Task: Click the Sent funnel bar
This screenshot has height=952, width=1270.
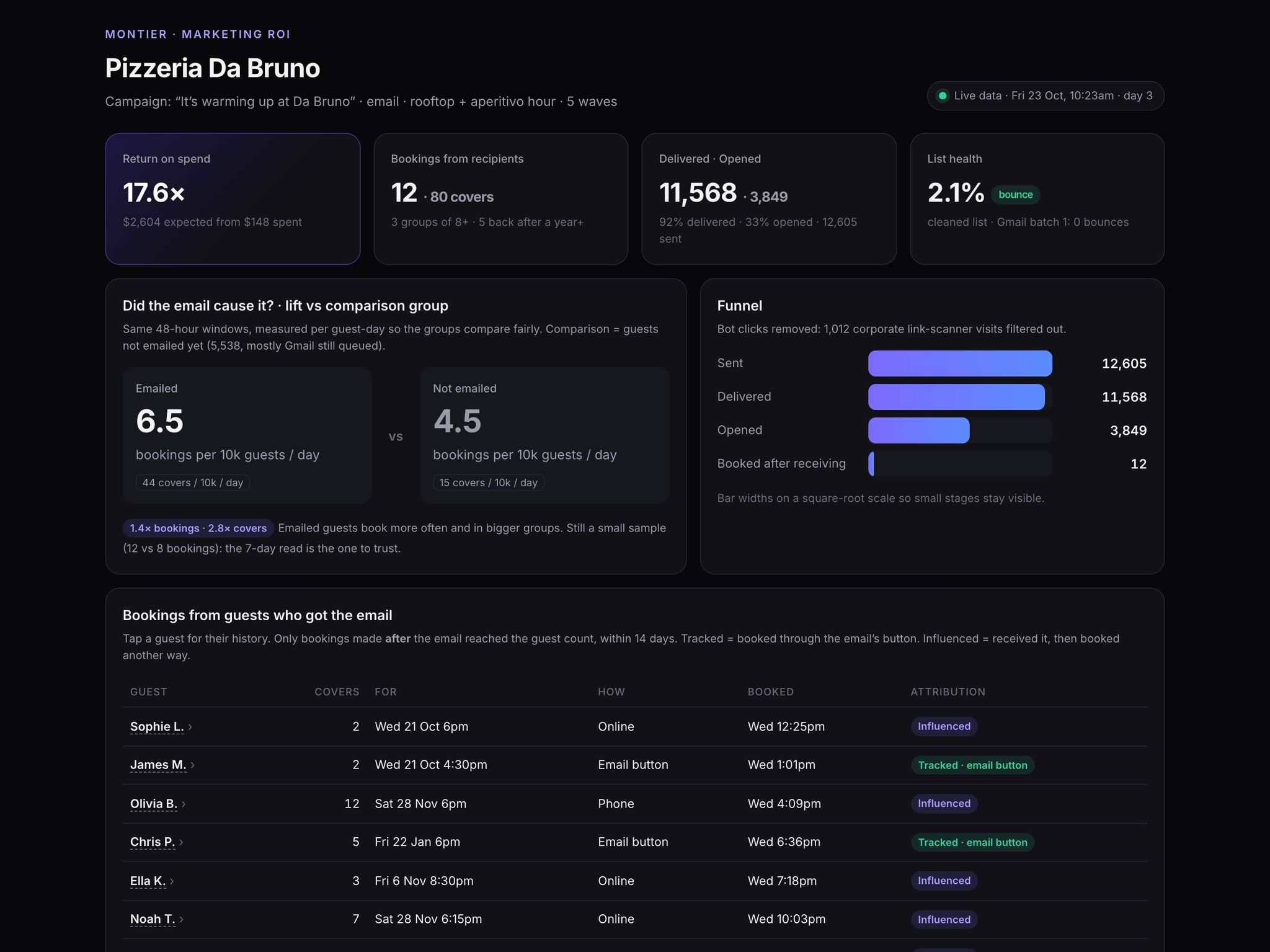Action: click(x=960, y=363)
